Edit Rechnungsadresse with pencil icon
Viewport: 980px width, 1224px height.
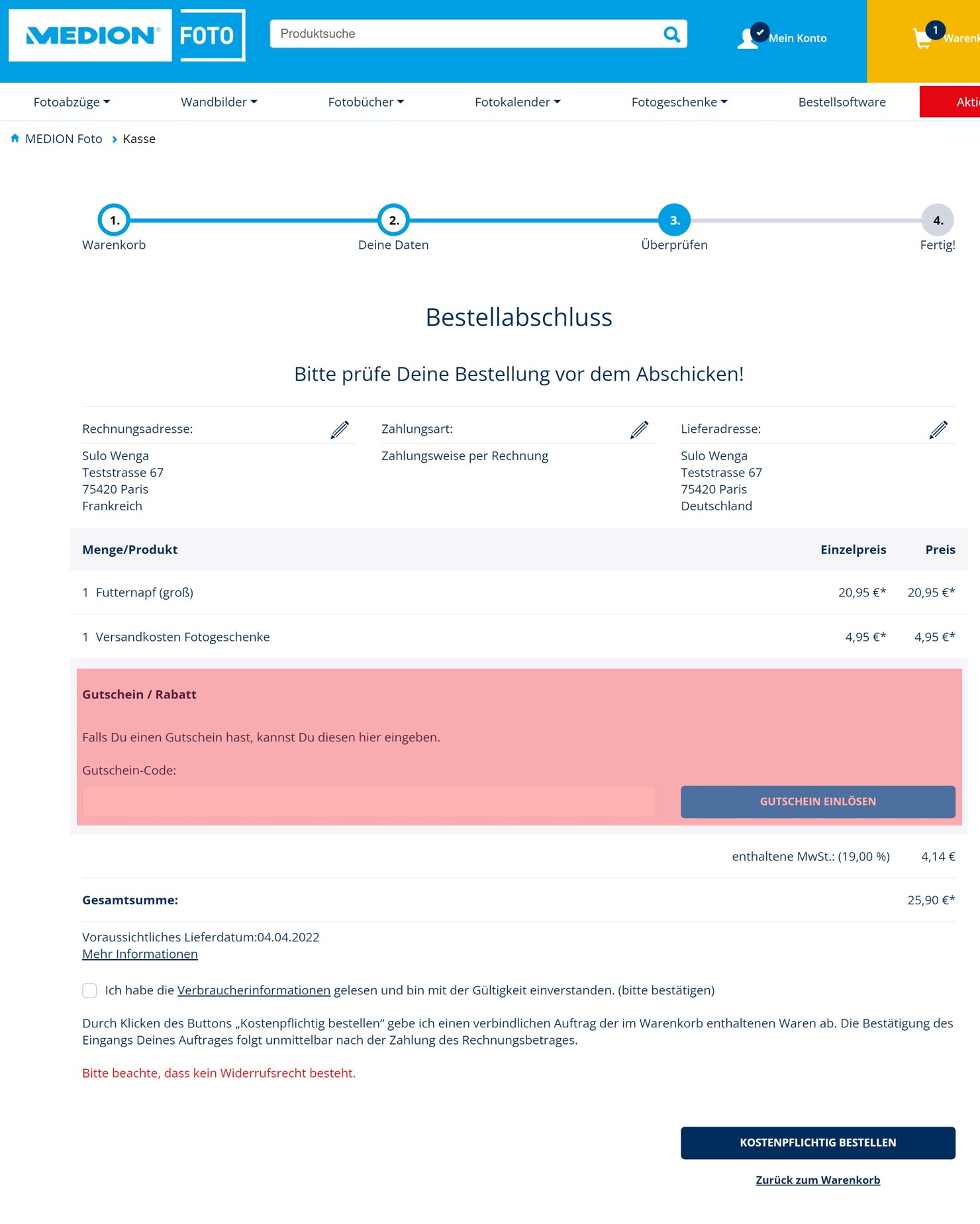[x=340, y=430]
